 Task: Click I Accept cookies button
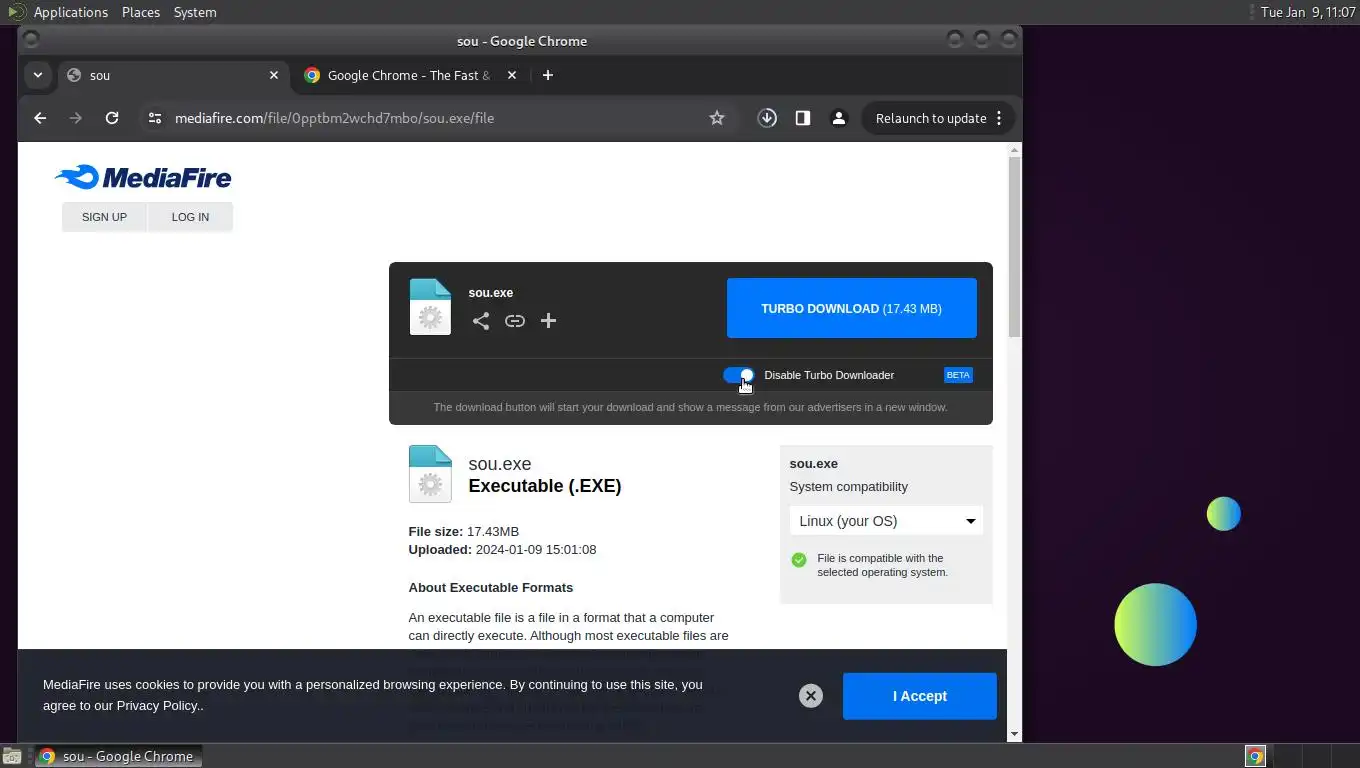point(920,696)
